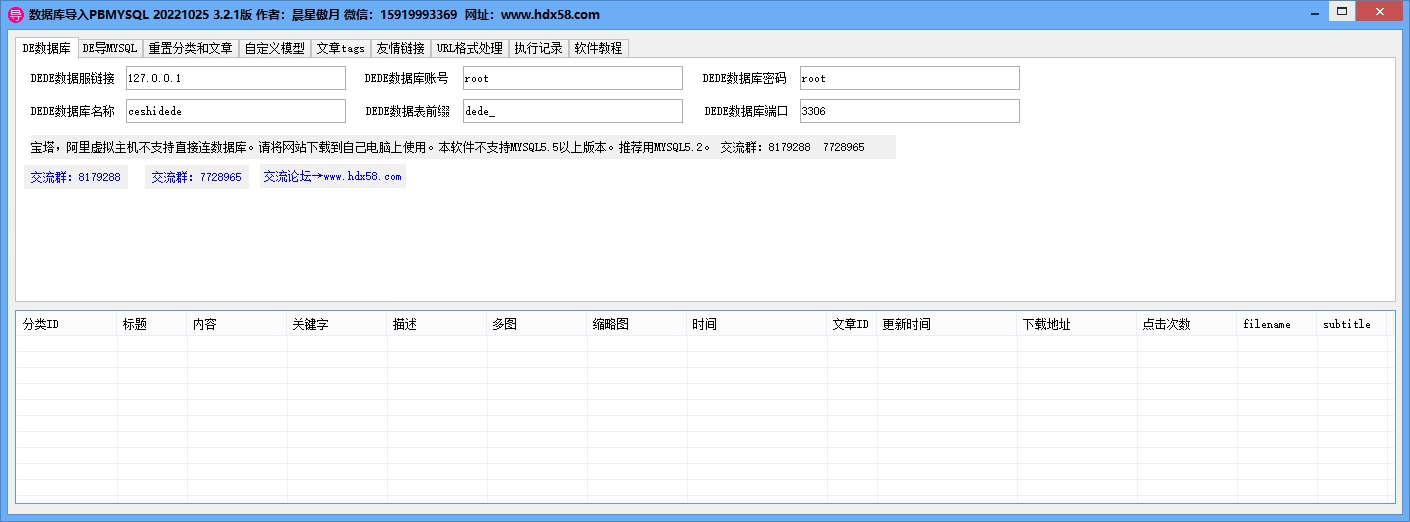This screenshot has width=1410, height=522.
Task: Switch to URL格式处理 tab
Action: (469, 48)
